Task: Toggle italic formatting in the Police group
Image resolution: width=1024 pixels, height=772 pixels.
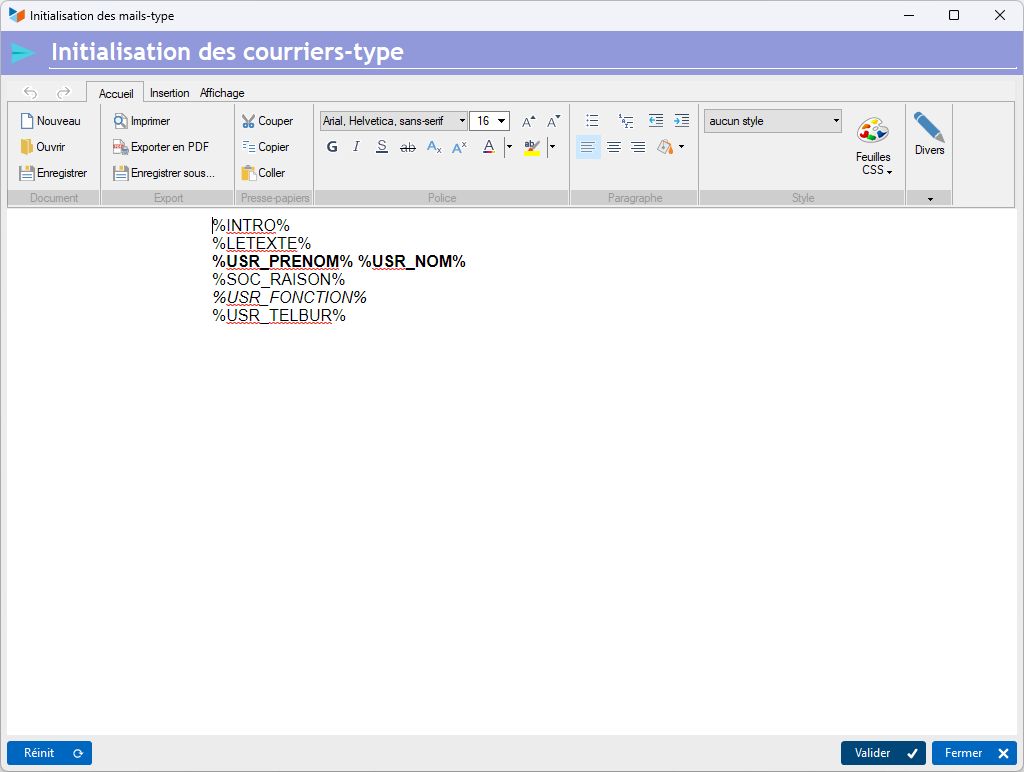Action: coord(356,147)
